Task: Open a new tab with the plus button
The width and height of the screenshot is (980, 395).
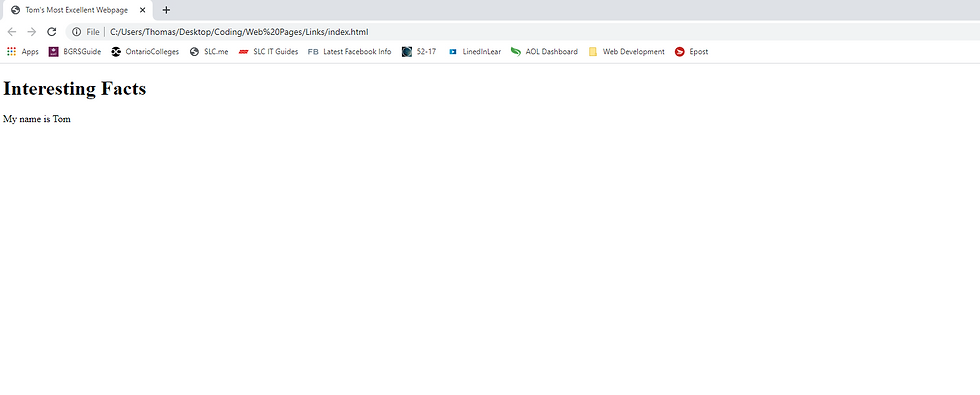Action: coord(166,10)
